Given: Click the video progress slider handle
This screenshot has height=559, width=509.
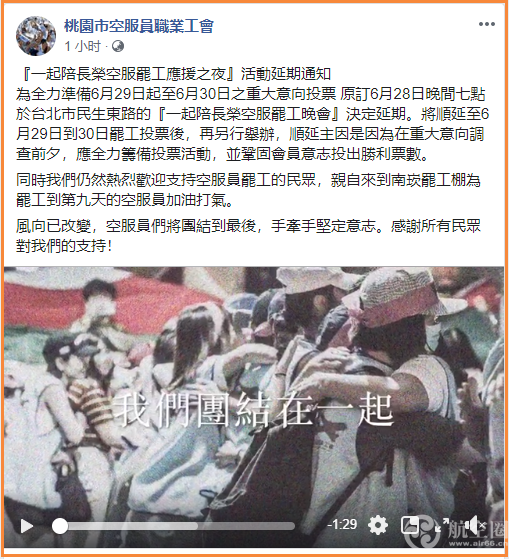Looking at the screenshot, I should pos(60,526).
